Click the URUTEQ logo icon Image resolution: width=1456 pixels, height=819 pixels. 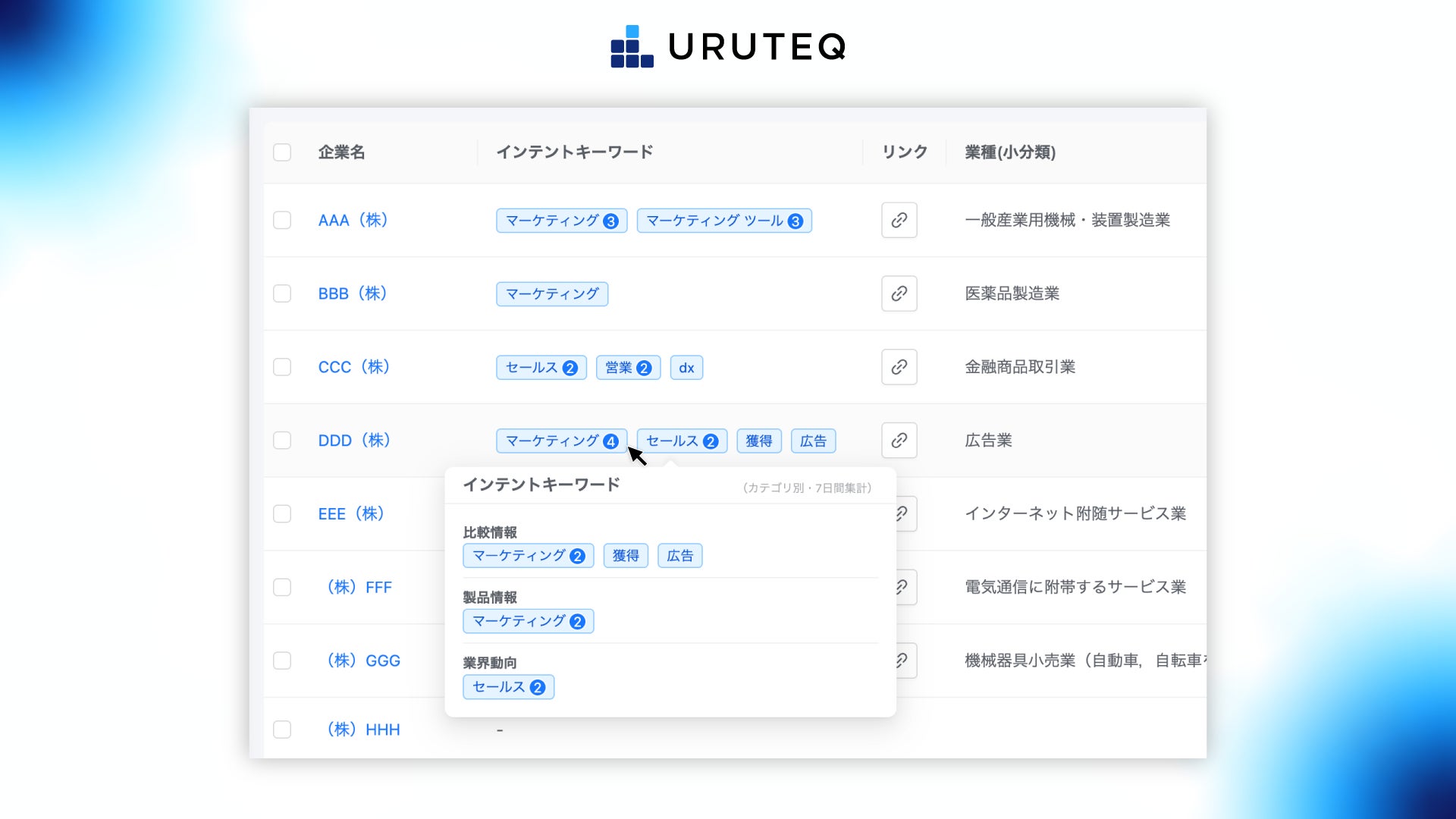coord(632,47)
